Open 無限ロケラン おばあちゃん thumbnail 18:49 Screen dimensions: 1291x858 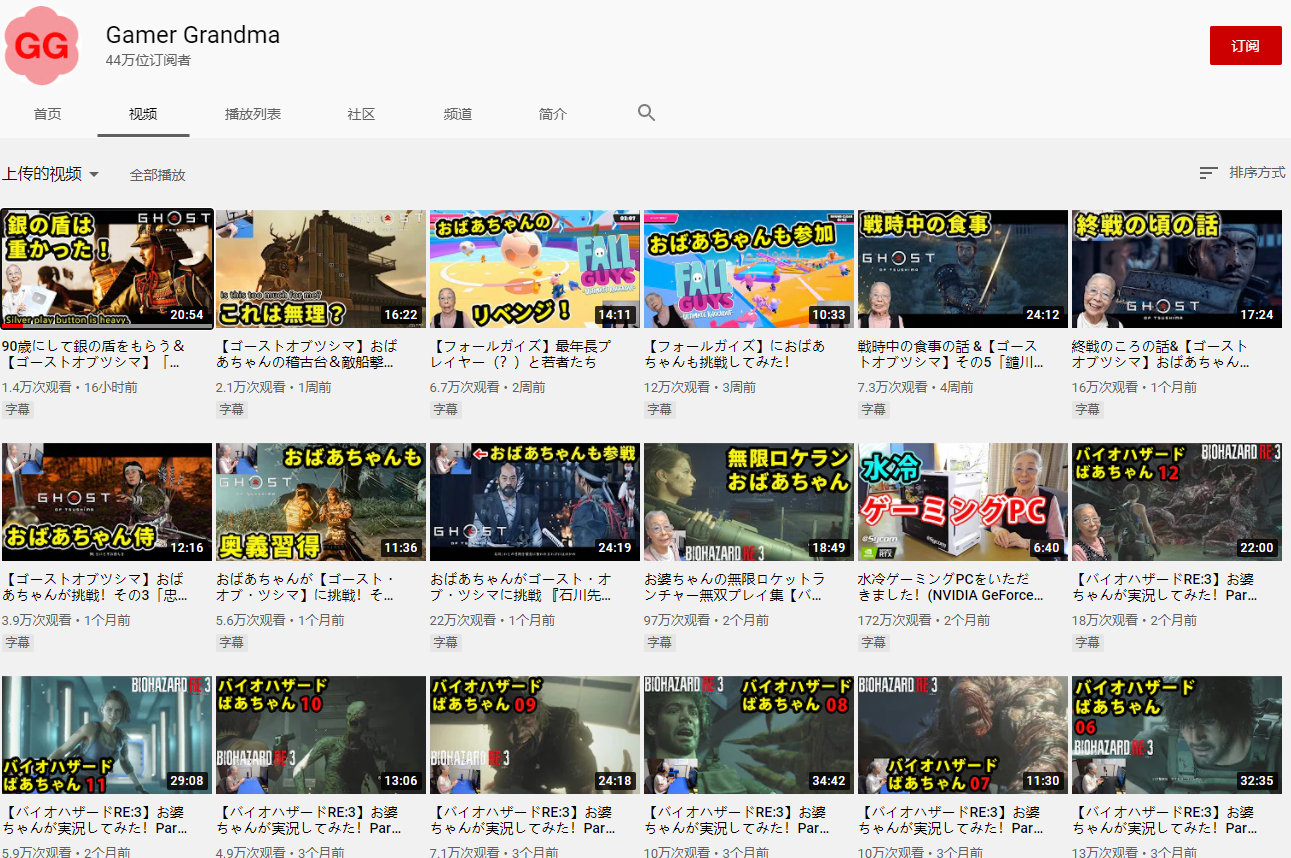pyautogui.click(x=749, y=502)
